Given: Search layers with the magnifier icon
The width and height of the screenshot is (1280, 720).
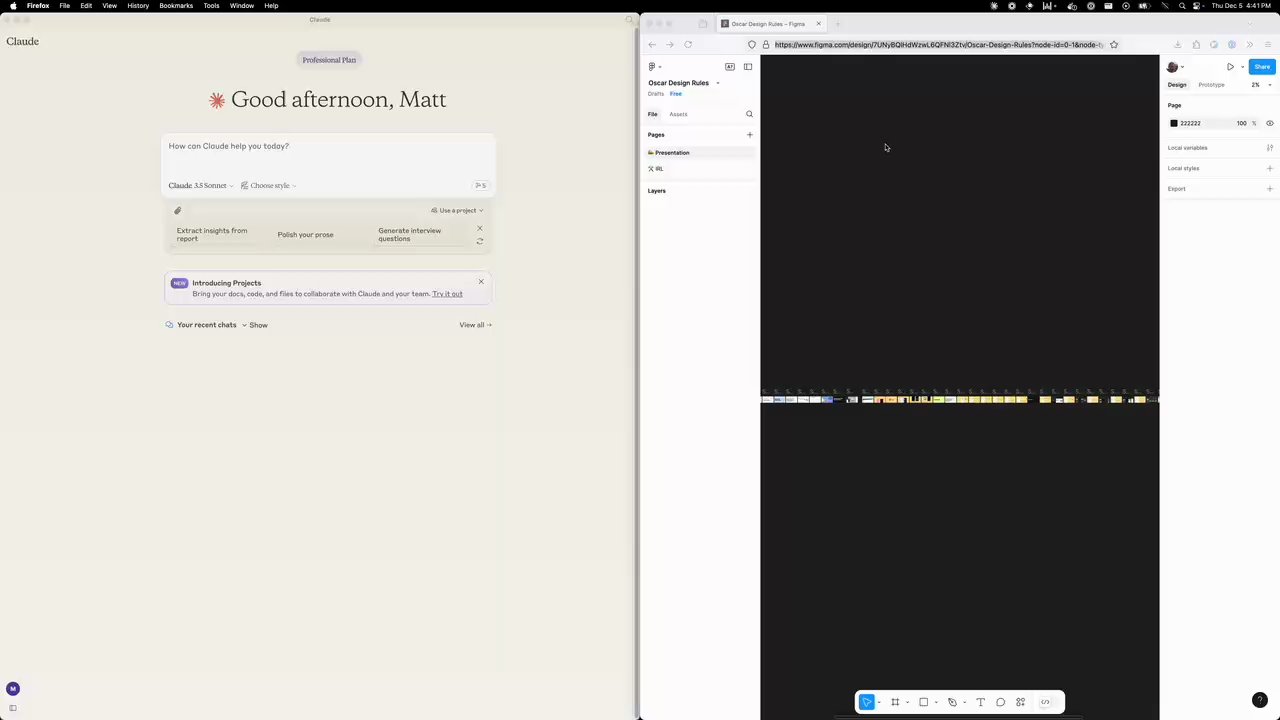Looking at the screenshot, I should (x=749, y=114).
